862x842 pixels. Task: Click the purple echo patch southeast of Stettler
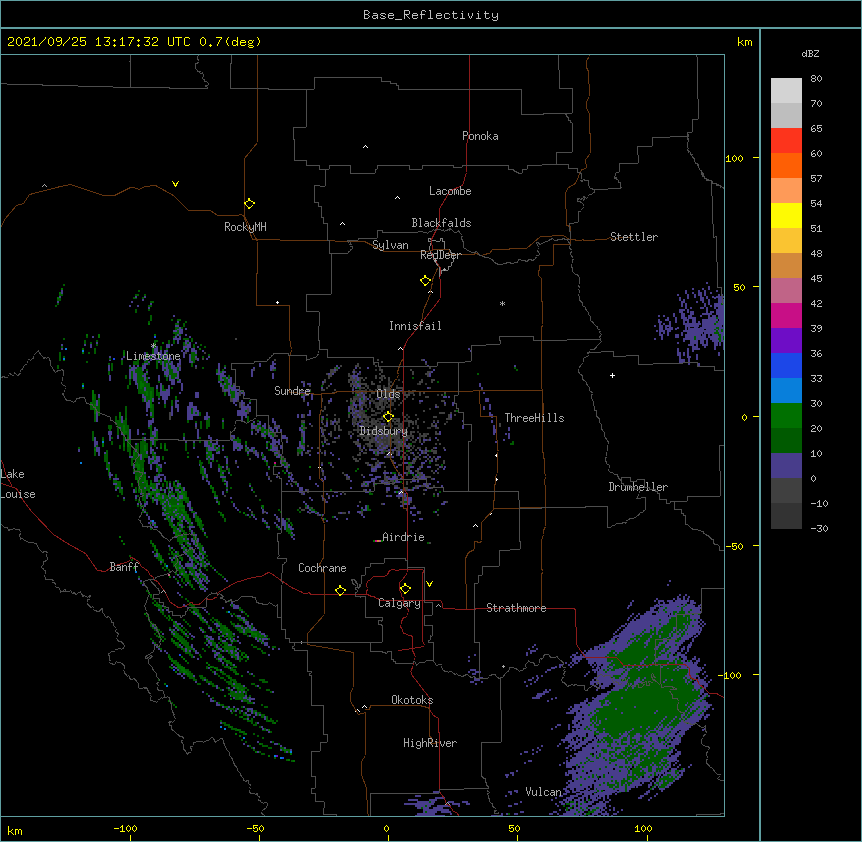[693, 323]
